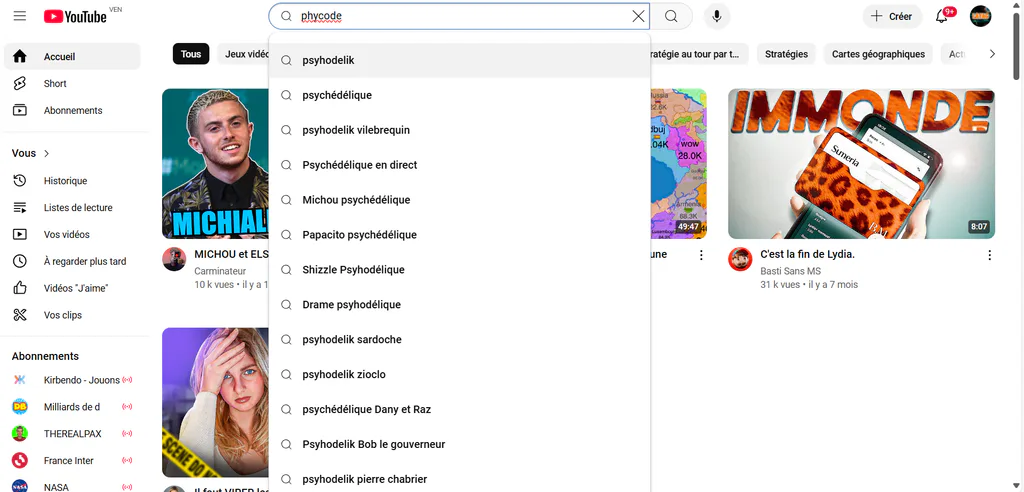Choose the Psyhodelik Bob le gouverneur suggestion

[459, 444]
